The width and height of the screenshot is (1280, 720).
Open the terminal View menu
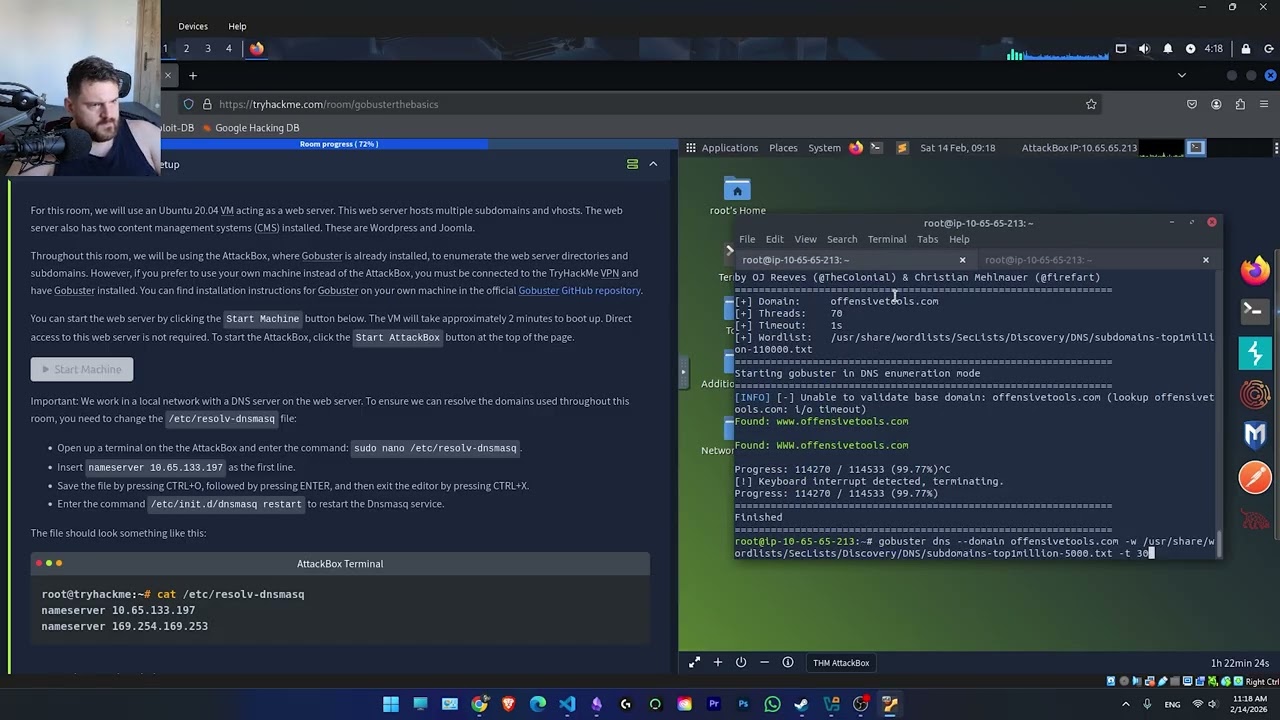tap(805, 239)
